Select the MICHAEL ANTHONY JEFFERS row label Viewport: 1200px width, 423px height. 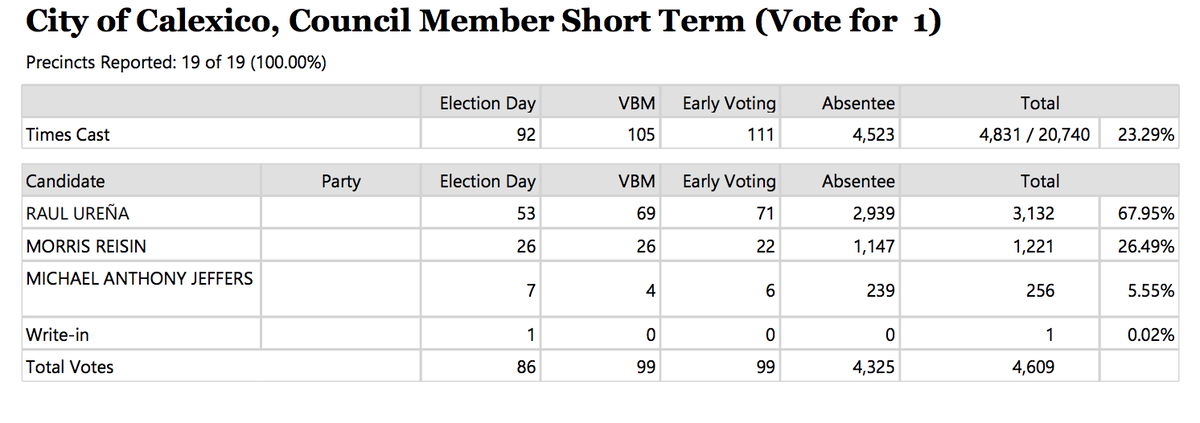click(139, 278)
